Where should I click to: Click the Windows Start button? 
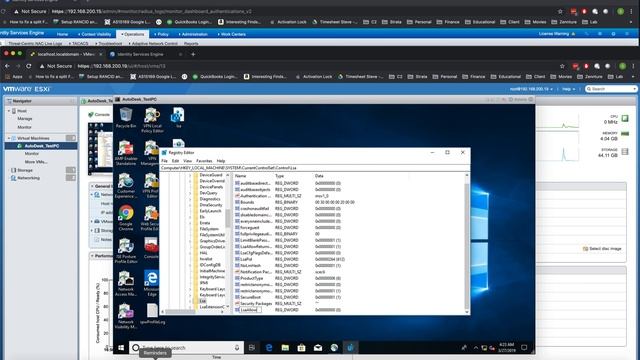point(121,348)
